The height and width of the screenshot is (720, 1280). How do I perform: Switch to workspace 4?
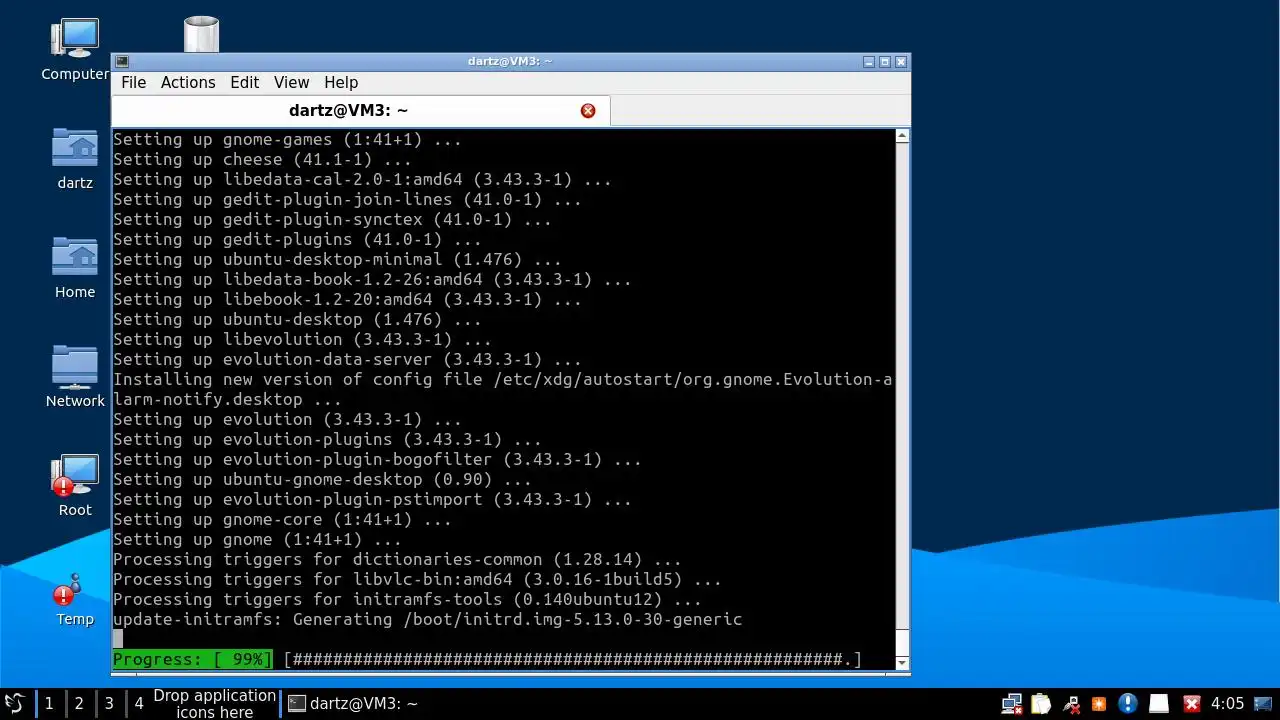(139, 703)
